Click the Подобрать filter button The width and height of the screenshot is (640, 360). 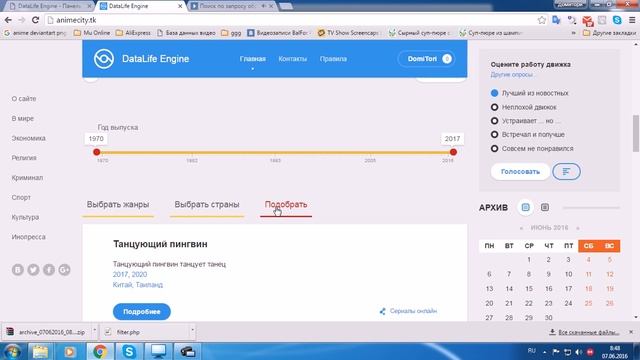coord(286,205)
